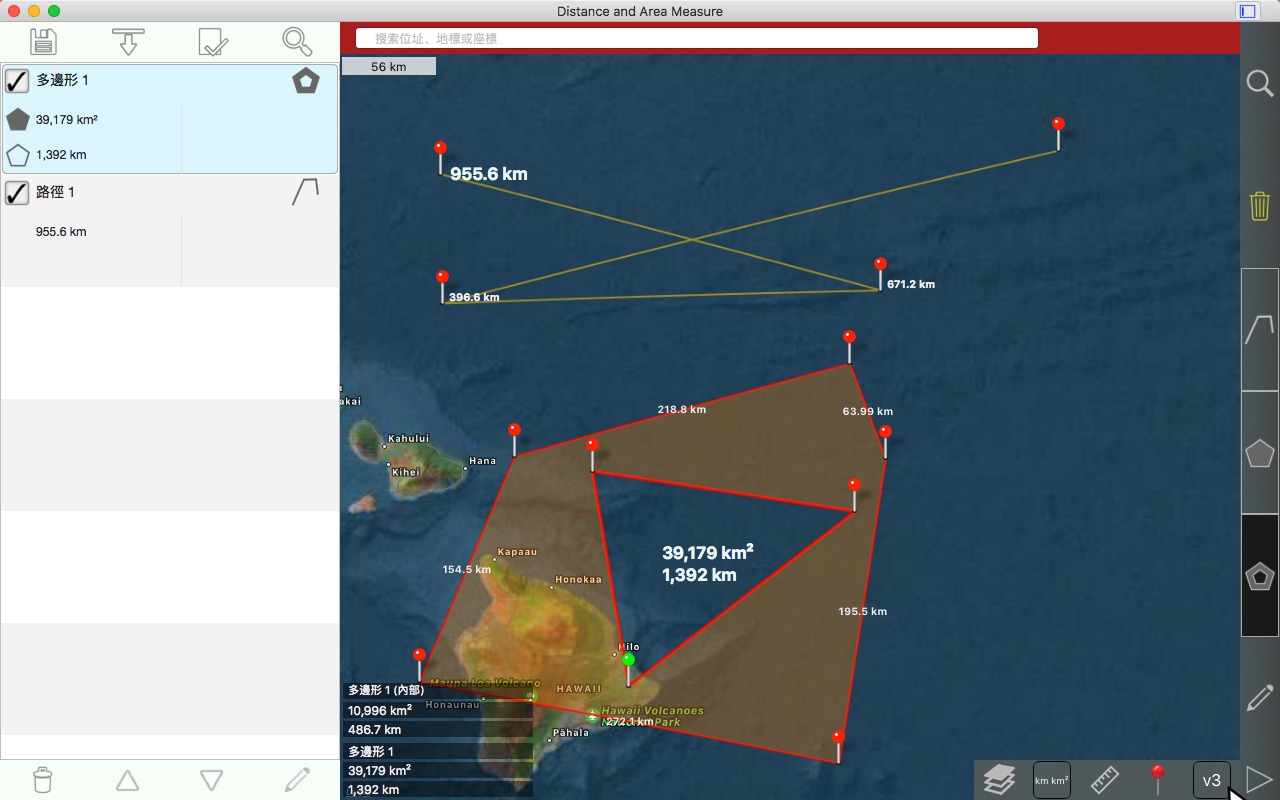
Task: Click the select-all checkmark document icon
Action: (x=213, y=41)
